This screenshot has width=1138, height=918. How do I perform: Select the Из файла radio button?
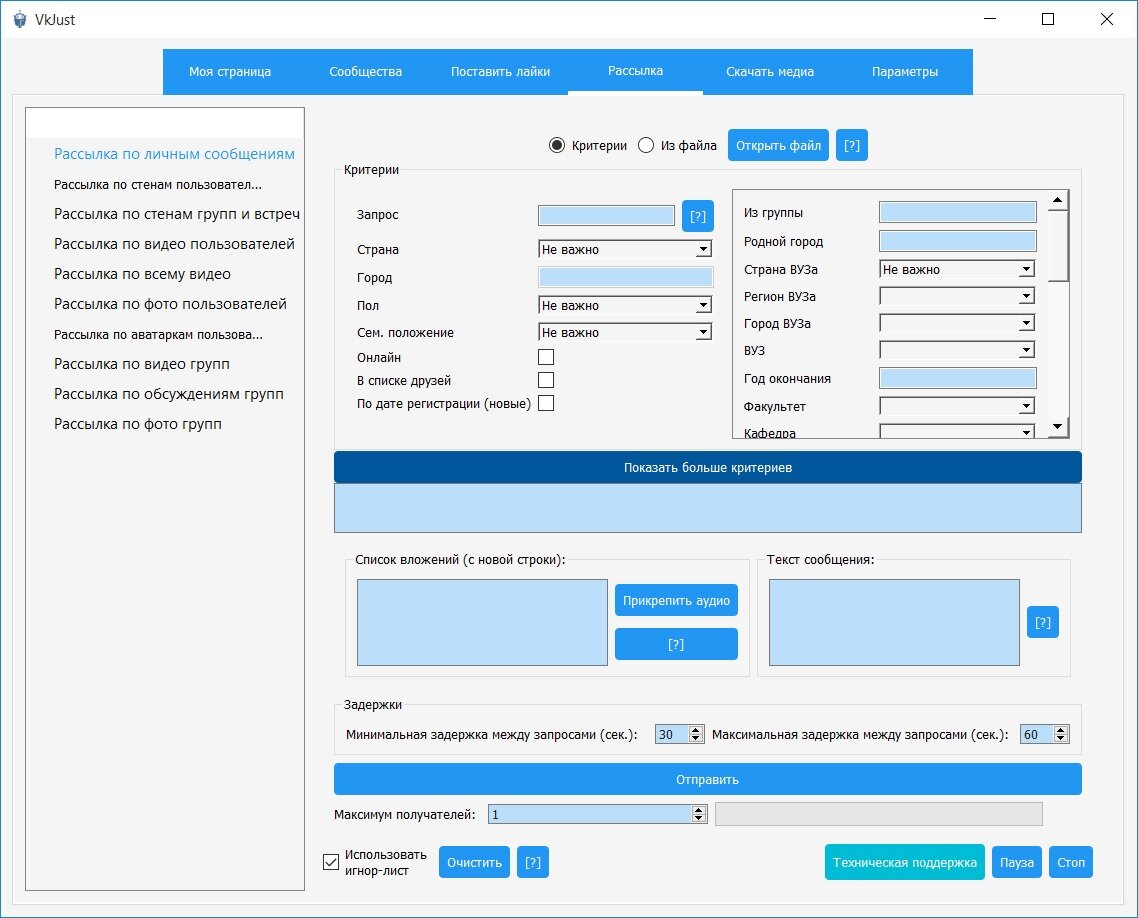pyautogui.click(x=646, y=145)
